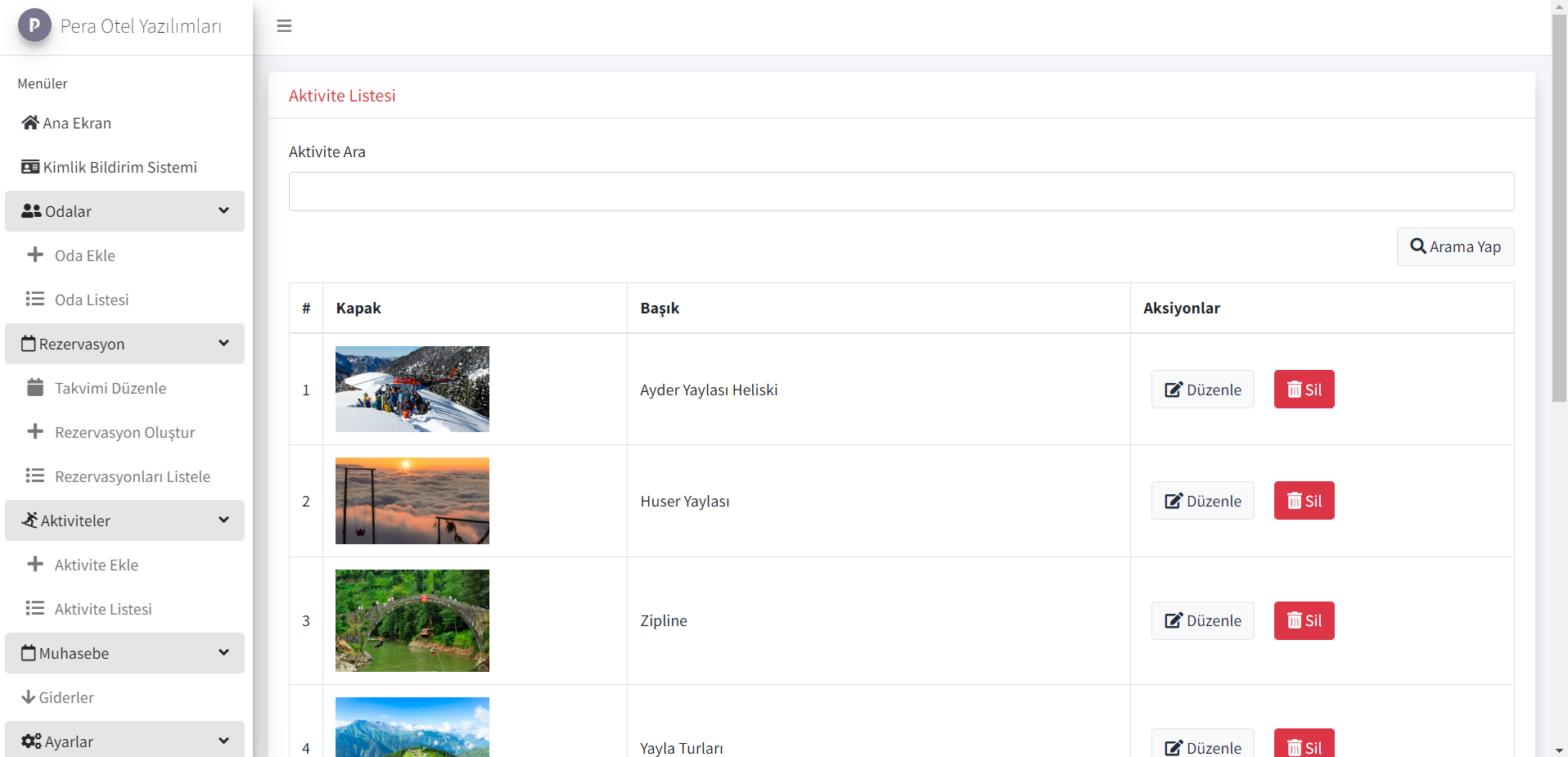Open the Zipline cover thumbnail

412,620
